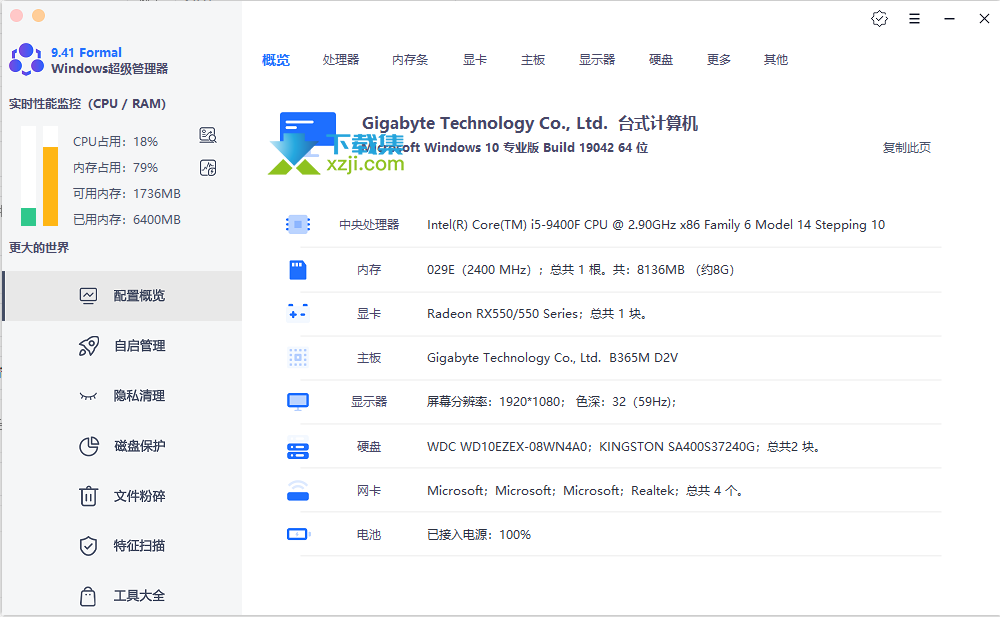Click the green CPU usage bar
The image size is (1000, 617).
pyautogui.click(x=28, y=217)
